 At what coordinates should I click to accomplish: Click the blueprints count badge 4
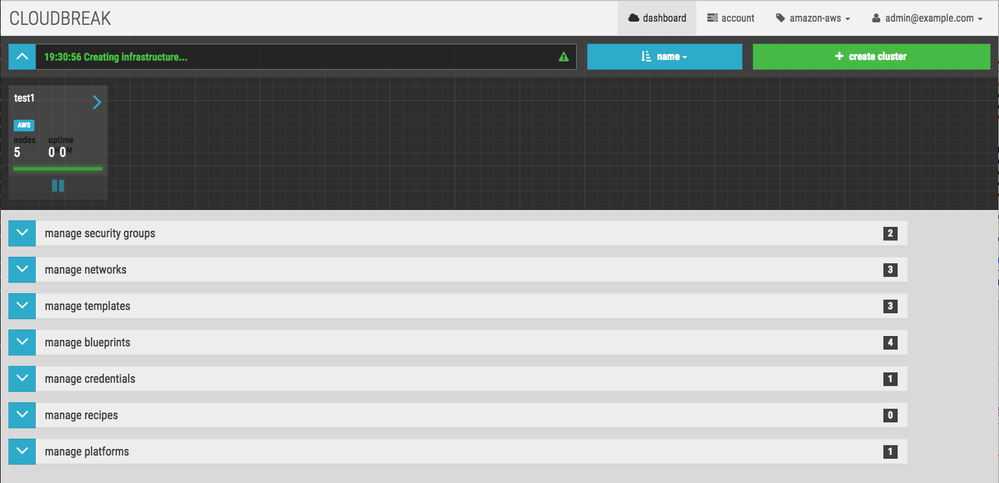tap(890, 343)
